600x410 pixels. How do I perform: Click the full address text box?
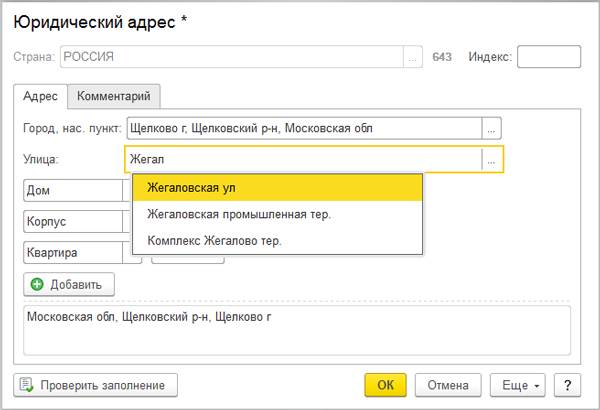(x=297, y=330)
